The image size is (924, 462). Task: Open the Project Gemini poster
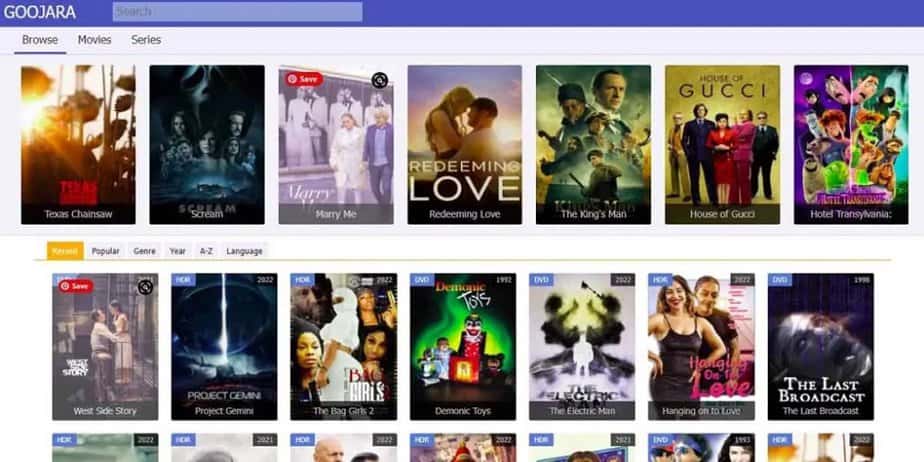(224, 346)
